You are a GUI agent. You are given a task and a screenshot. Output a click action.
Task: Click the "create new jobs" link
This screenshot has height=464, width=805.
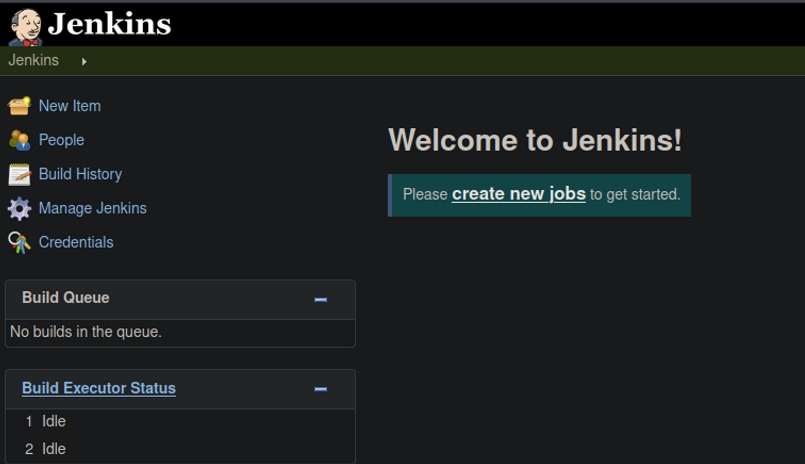coord(518,194)
